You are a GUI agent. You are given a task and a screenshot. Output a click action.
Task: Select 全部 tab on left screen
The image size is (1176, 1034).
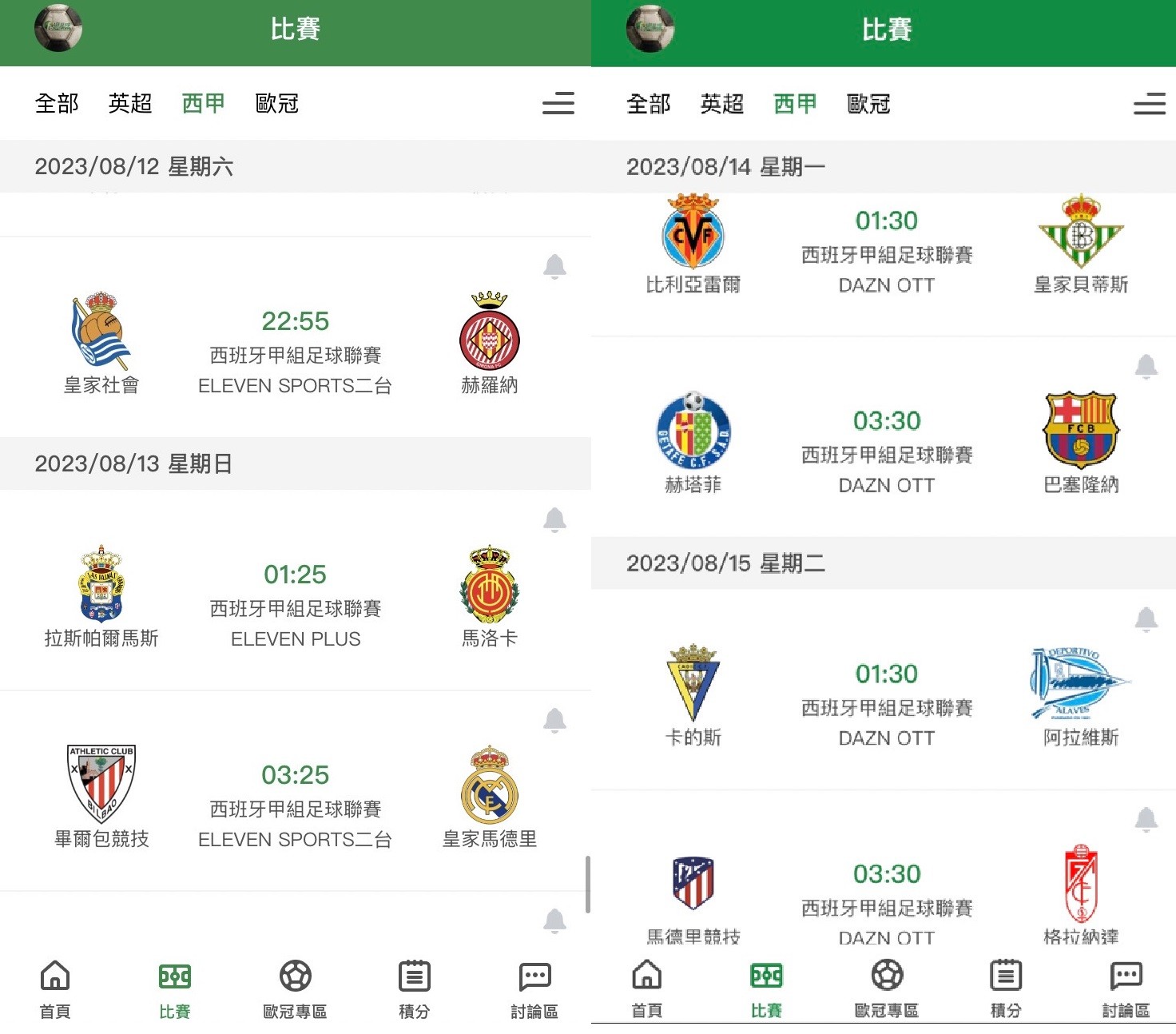coord(57,103)
